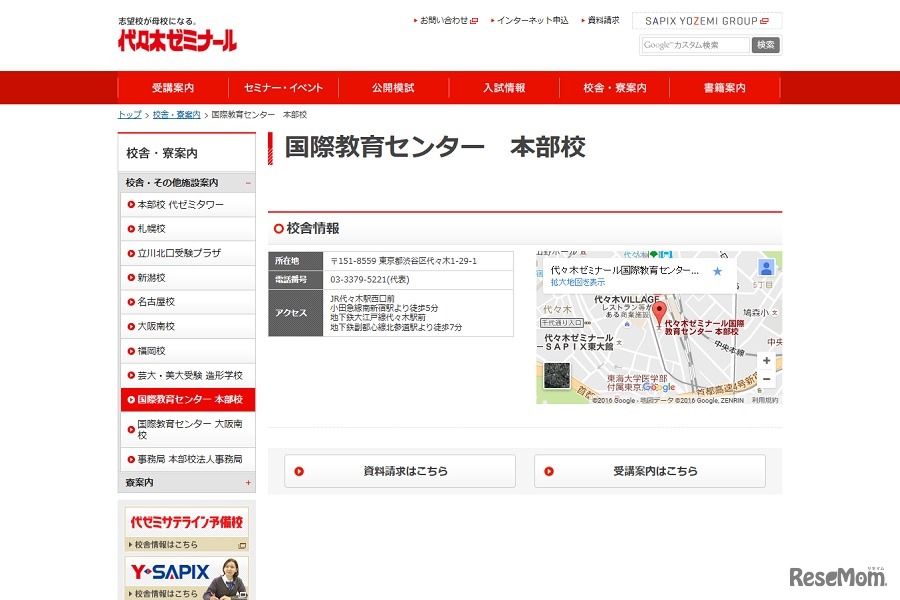This screenshot has height=600, width=900.
Task: Click the external-link icon beside SAPIX YOZEMI GROUP
Action: 763,19
